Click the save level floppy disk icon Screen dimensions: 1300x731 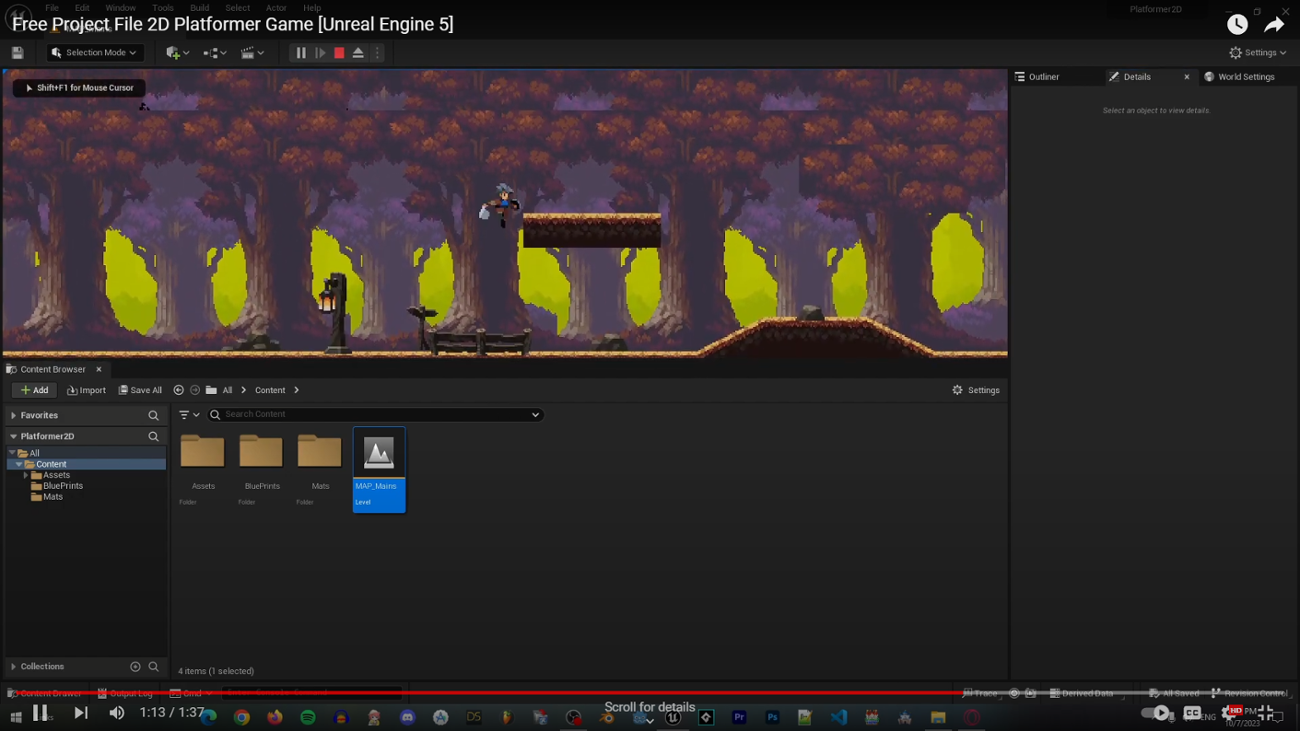tap(17, 53)
